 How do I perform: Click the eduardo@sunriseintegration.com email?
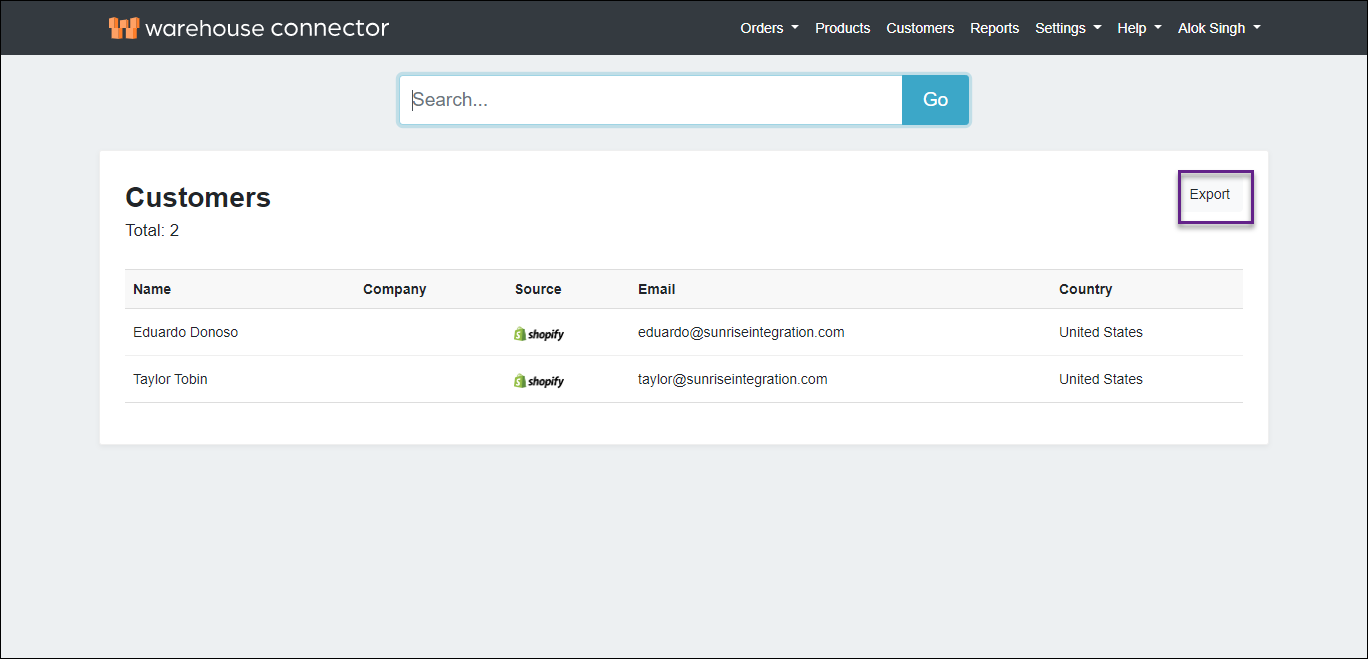tap(741, 332)
